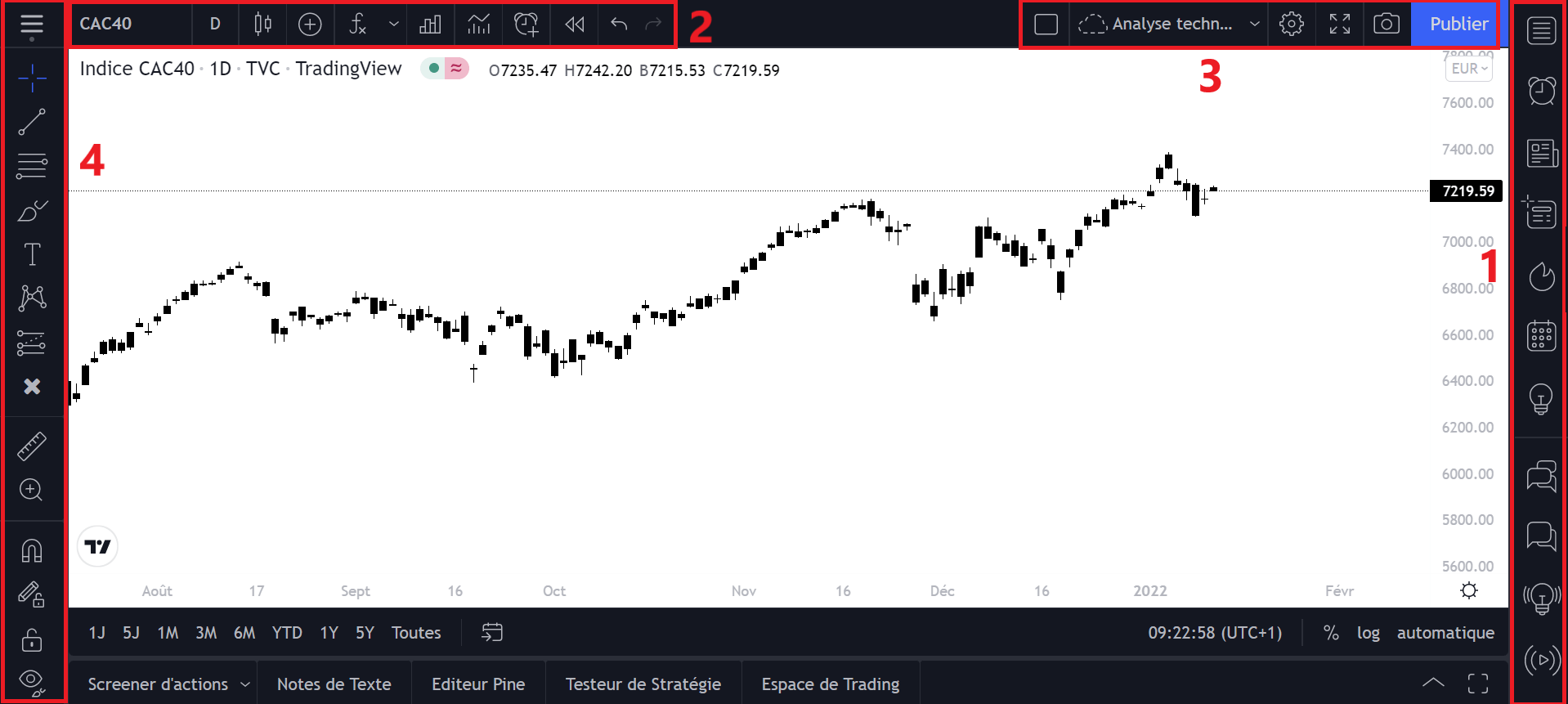Open the ruler measure tool

(32, 446)
